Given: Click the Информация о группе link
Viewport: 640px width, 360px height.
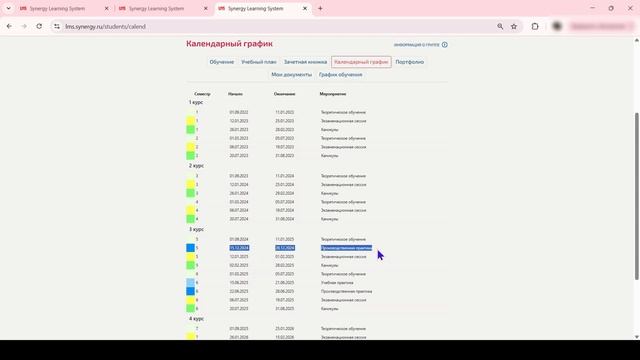Looking at the screenshot, I should pos(416,44).
